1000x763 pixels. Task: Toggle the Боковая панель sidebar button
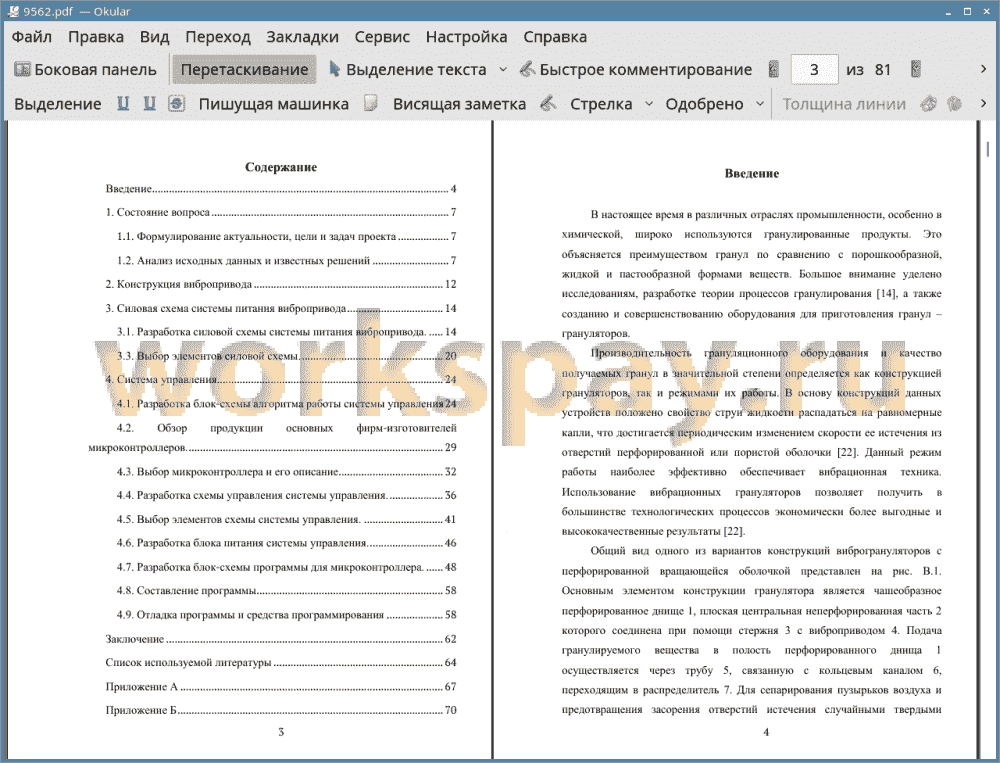point(85,70)
